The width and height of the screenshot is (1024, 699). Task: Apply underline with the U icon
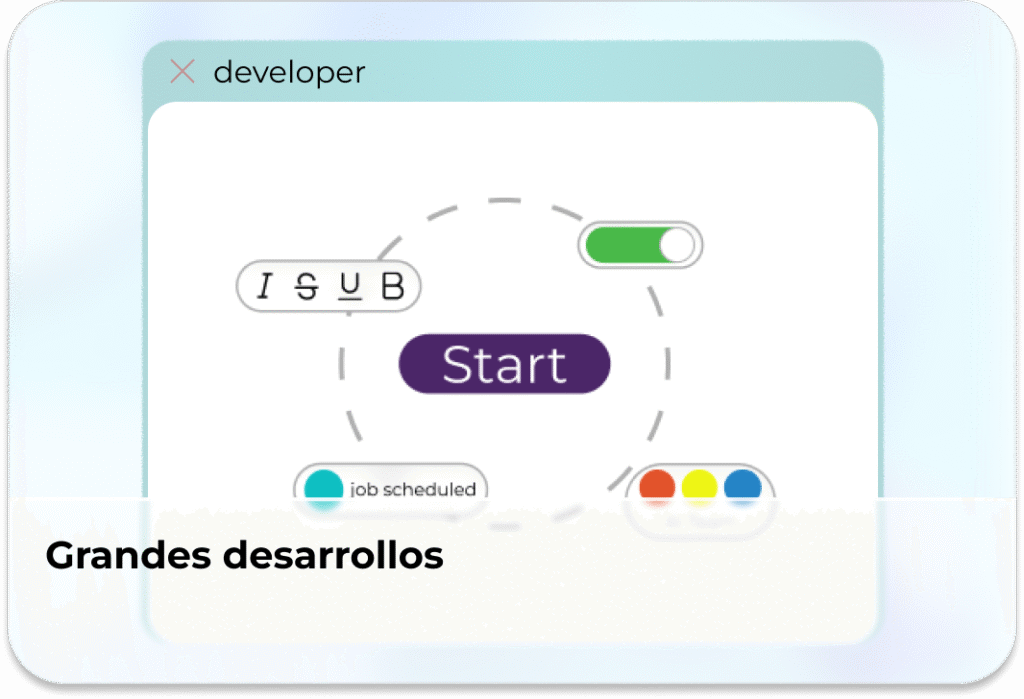pos(349,288)
